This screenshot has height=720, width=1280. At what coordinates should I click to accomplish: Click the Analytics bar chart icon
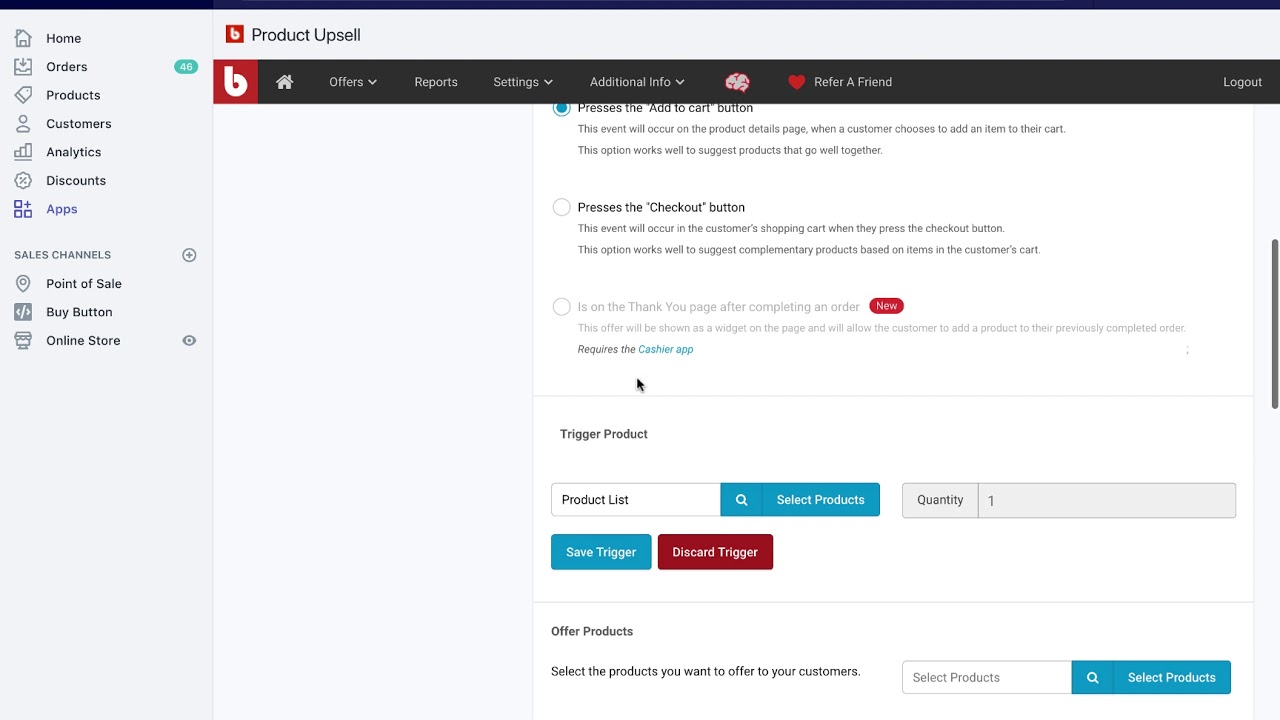point(23,152)
